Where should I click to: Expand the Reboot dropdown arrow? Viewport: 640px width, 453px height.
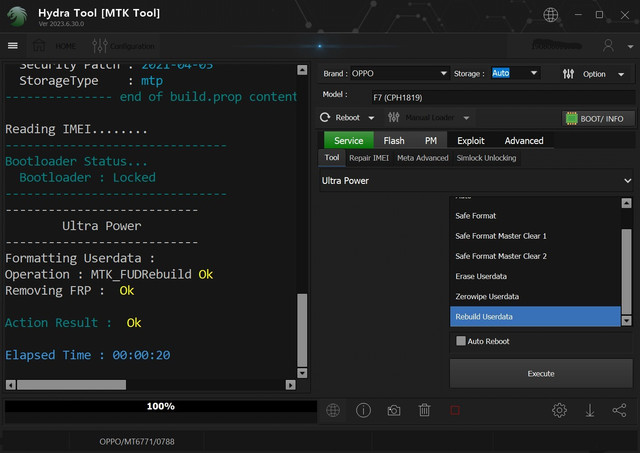point(371,118)
